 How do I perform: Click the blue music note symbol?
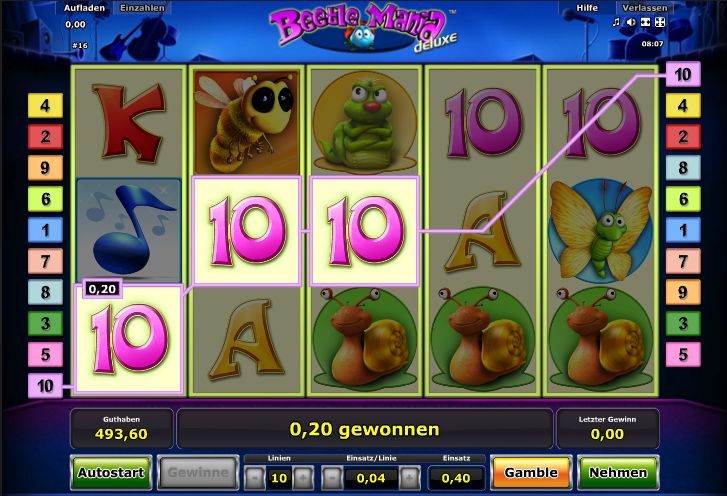click(x=128, y=230)
